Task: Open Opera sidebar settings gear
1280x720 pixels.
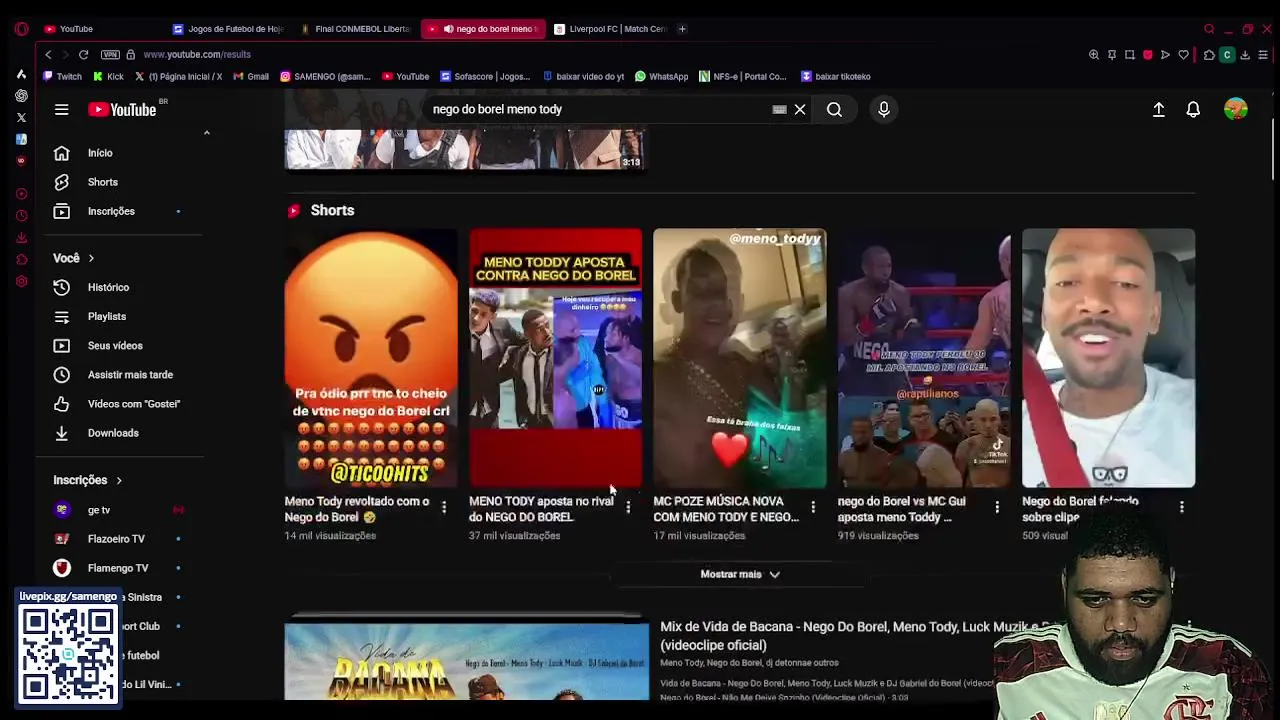Action: coord(21,281)
